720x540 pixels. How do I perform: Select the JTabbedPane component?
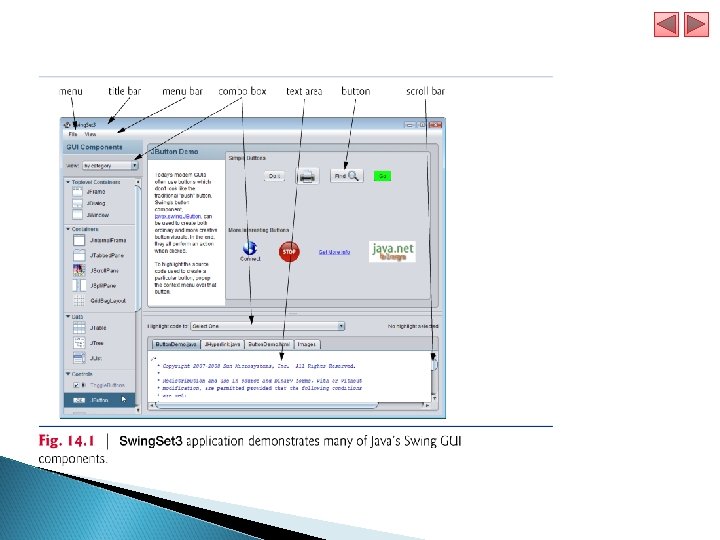coord(99,255)
